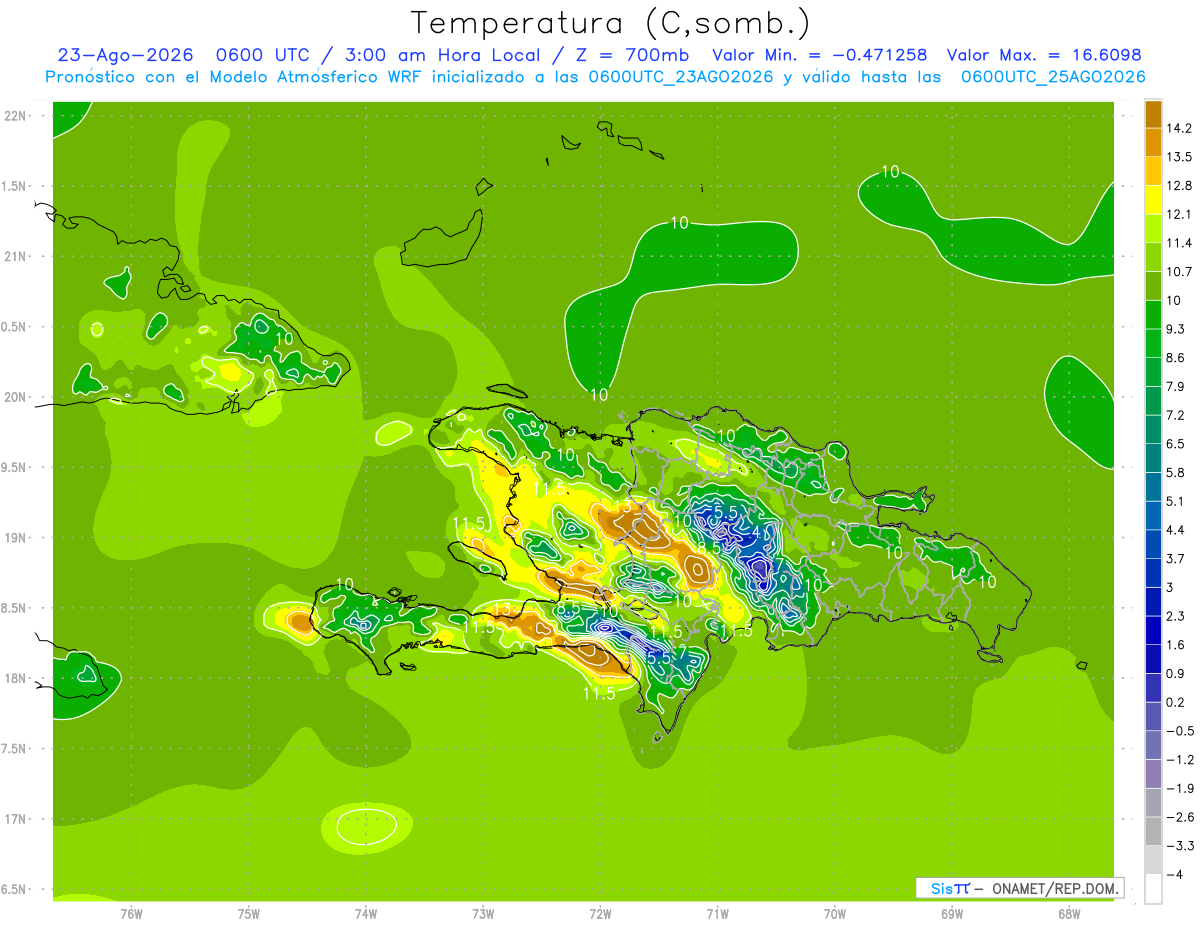Click the colorbar value "6.5"
The width and height of the screenshot is (1200, 927).
1177,444
